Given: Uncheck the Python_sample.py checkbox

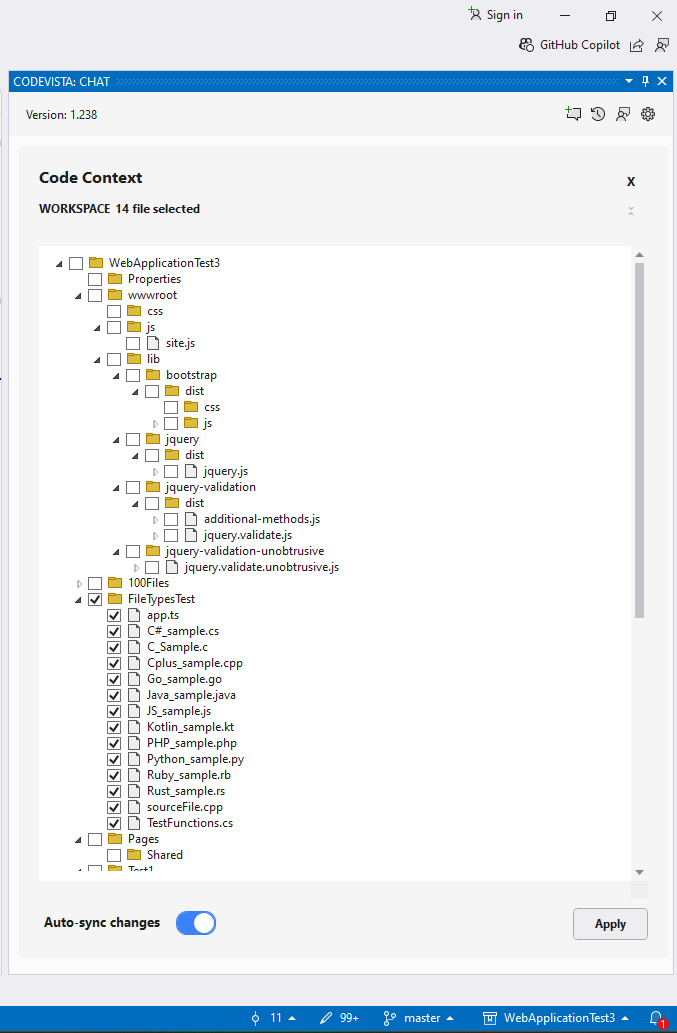Looking at the screenshot, I should [114, 759].
